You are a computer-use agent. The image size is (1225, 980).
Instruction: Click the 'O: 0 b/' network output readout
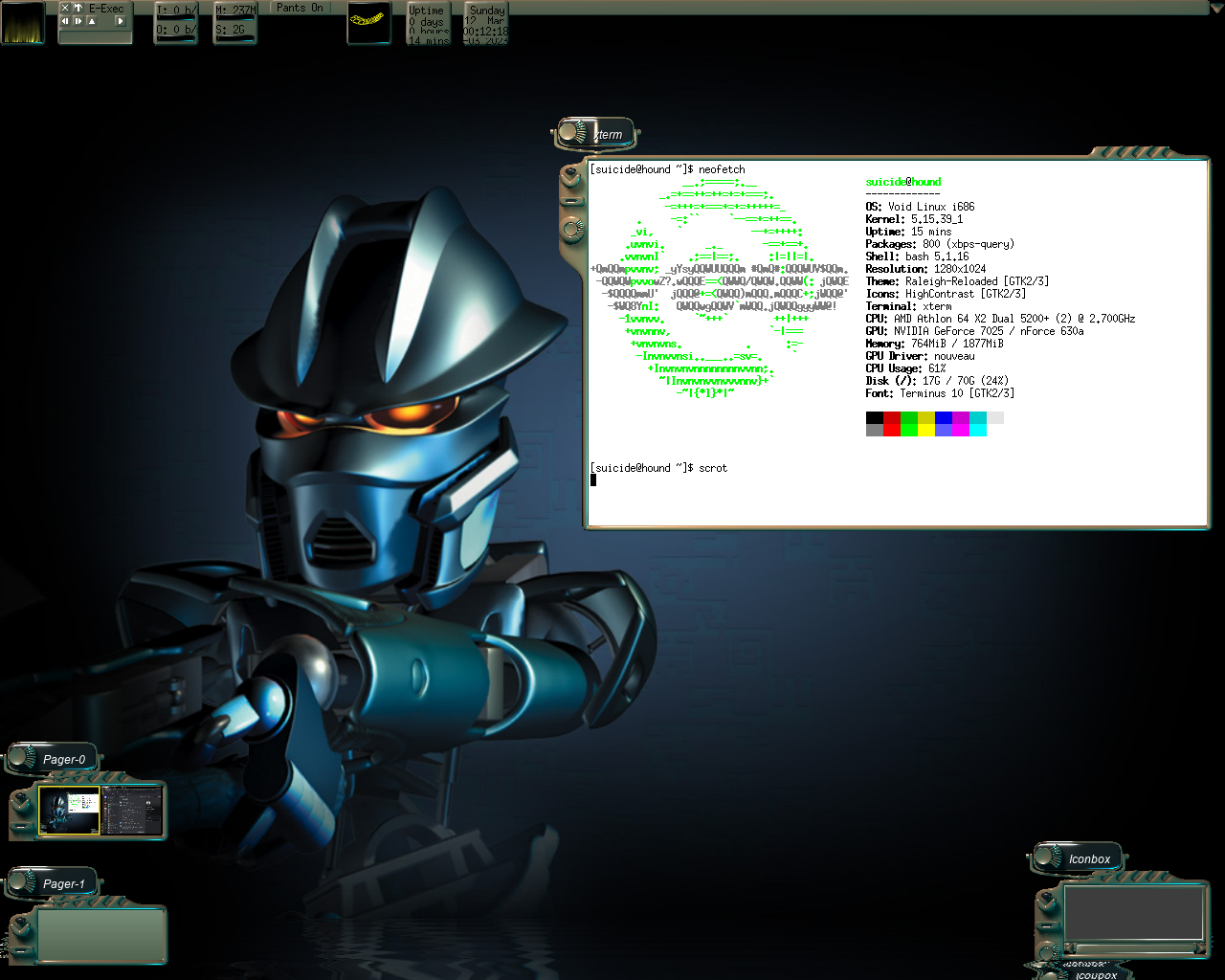coord(176,30)
